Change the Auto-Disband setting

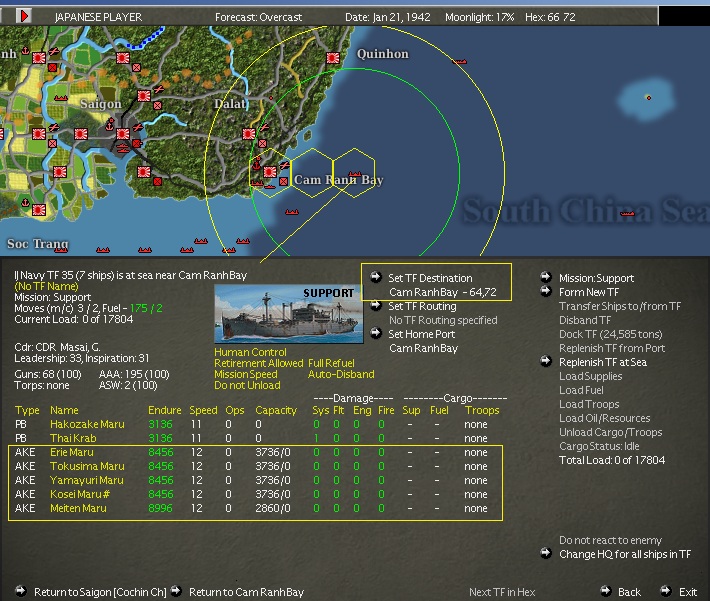click(341, 375)
